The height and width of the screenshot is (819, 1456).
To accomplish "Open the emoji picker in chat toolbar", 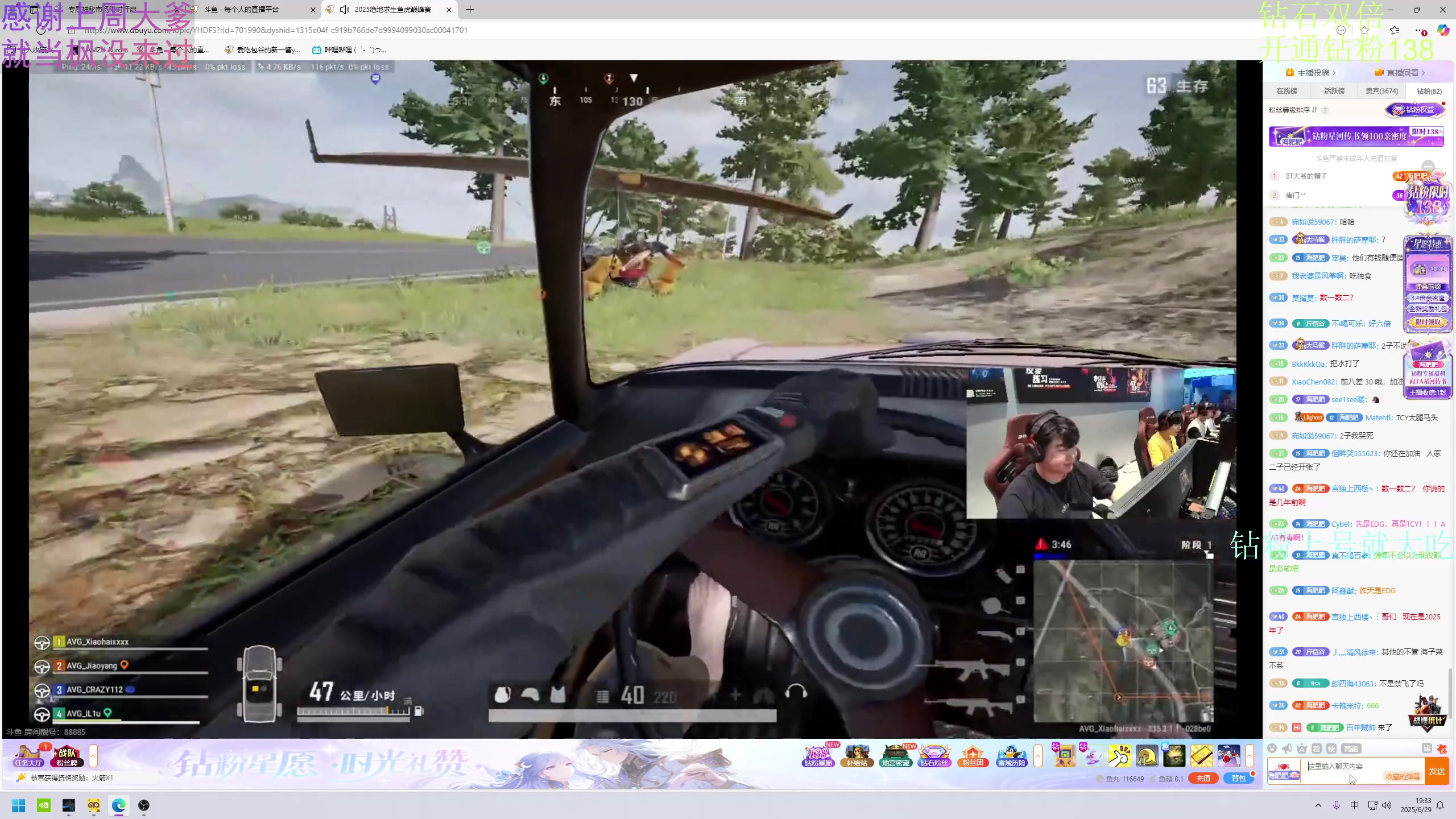I will pyautogui.click(x=1272, y=748).
